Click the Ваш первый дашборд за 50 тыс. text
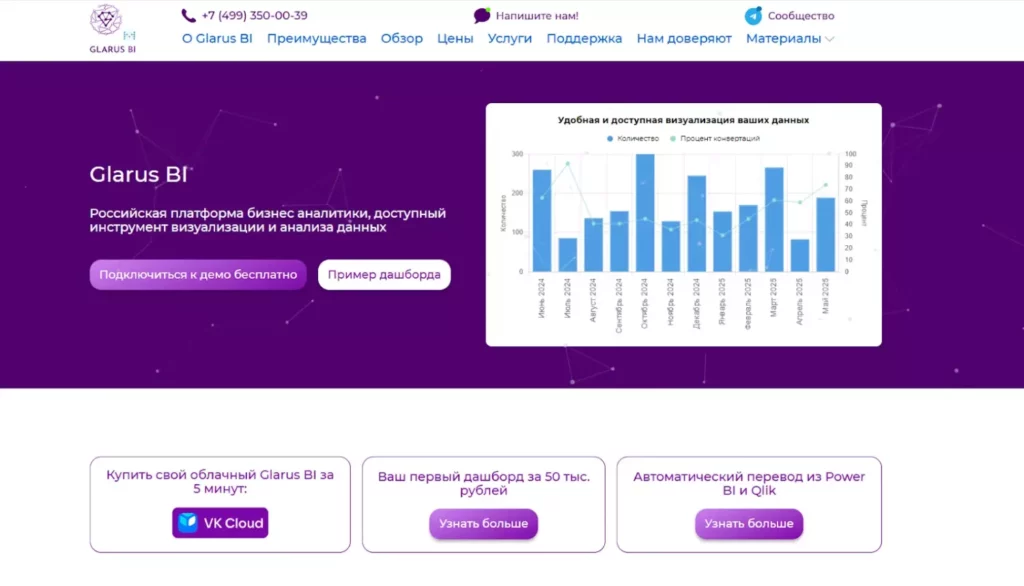Viewport: 1024px width, 586px height. click(x=483, y=483)
